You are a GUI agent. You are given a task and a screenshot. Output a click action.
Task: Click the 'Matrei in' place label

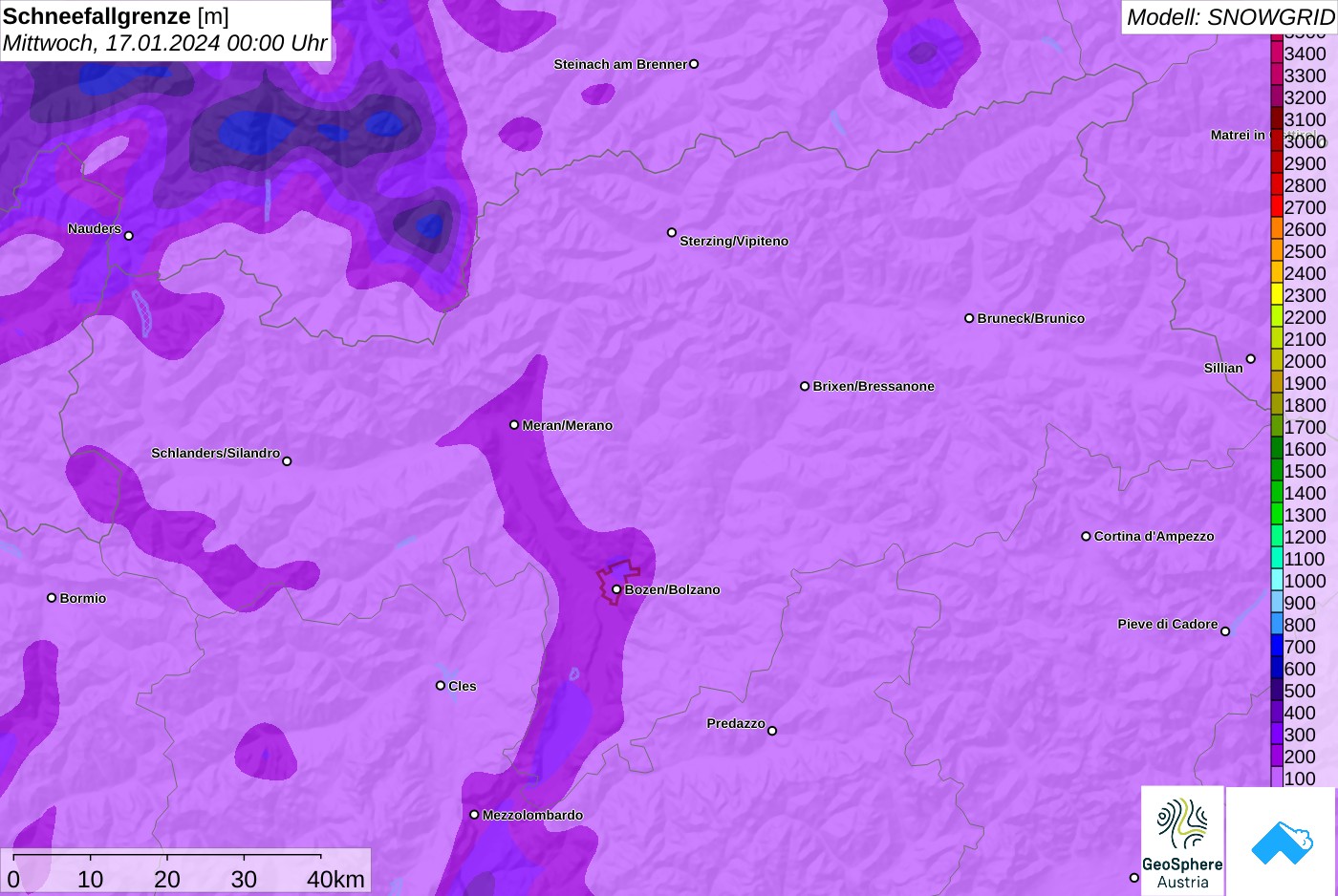[x=1238, y=135]
